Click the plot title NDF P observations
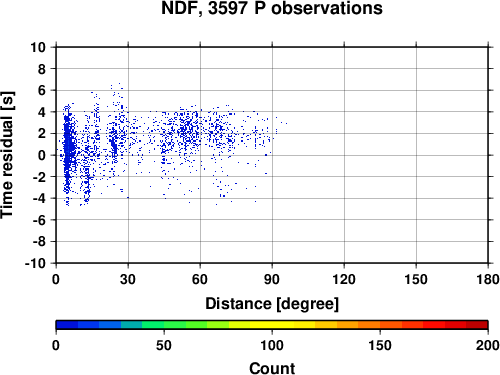Viewport: 500px width, 375px height. pos(272,8)
